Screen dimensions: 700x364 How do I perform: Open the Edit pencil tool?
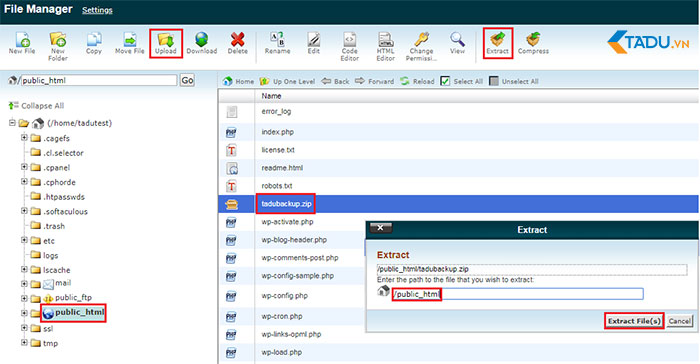tap(313, 43)
